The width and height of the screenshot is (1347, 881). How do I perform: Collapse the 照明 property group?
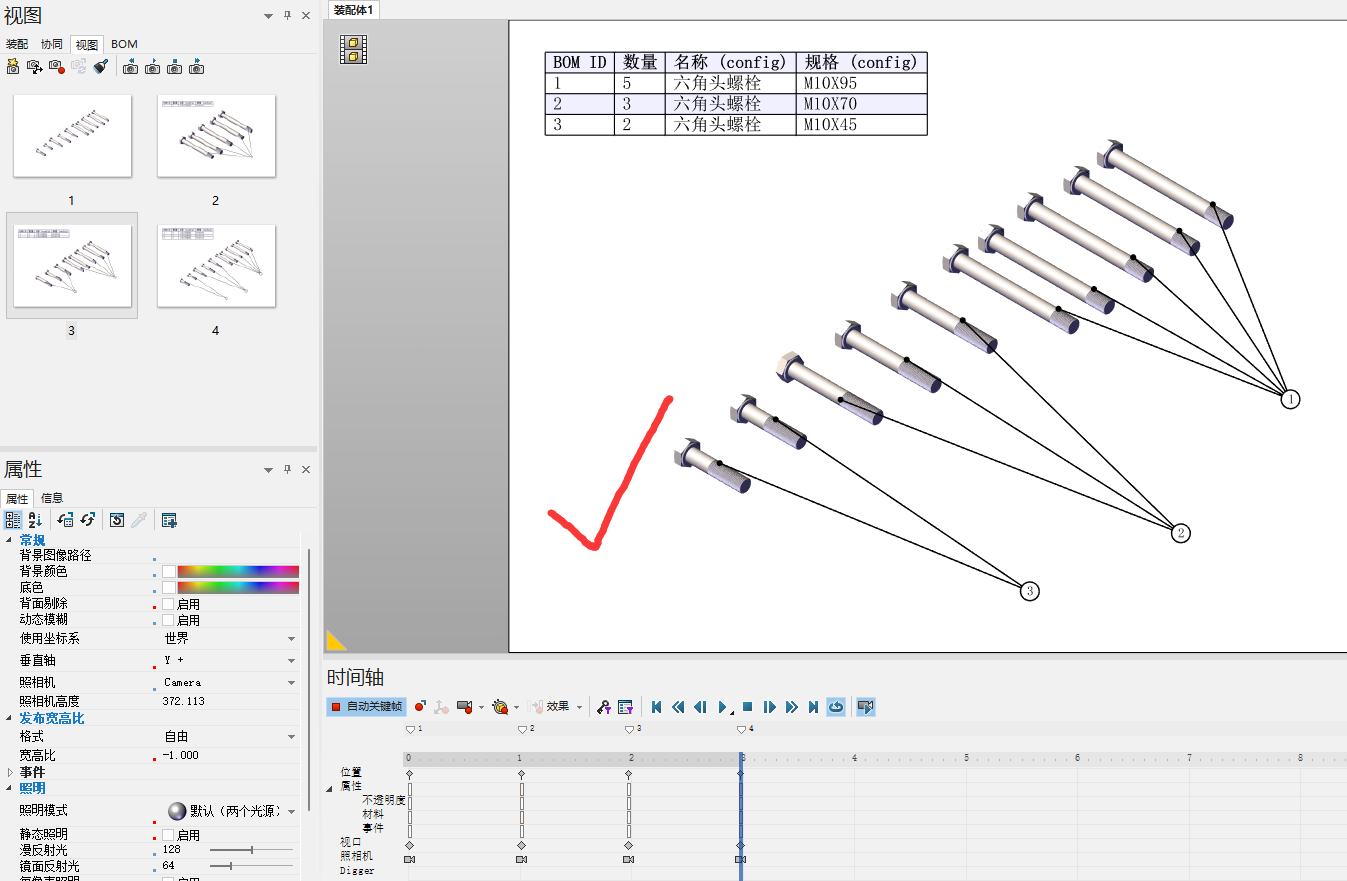tap(11, 788)
